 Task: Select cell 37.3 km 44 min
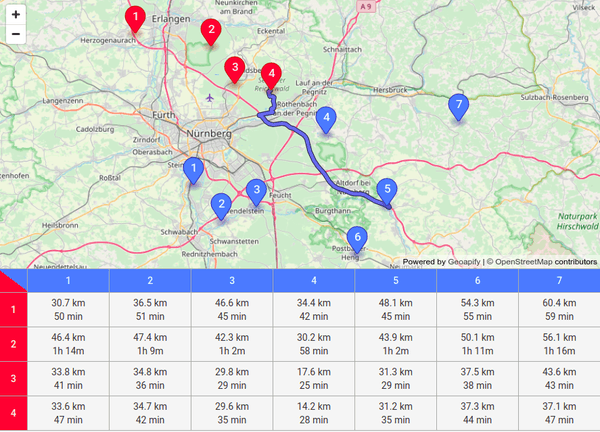pyautogui.click(x=478, y=413)
